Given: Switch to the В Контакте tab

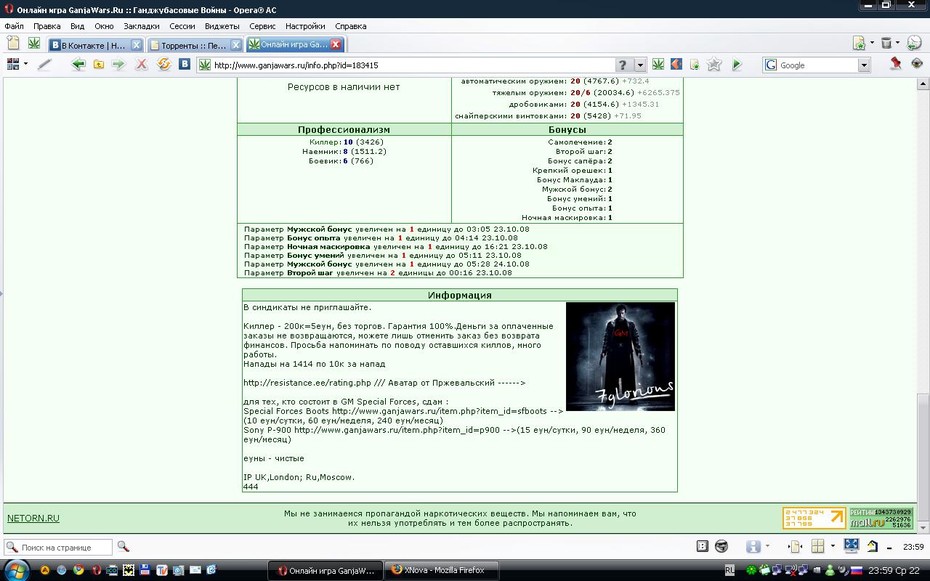Looking at the screenshot, I should (95, 45).
